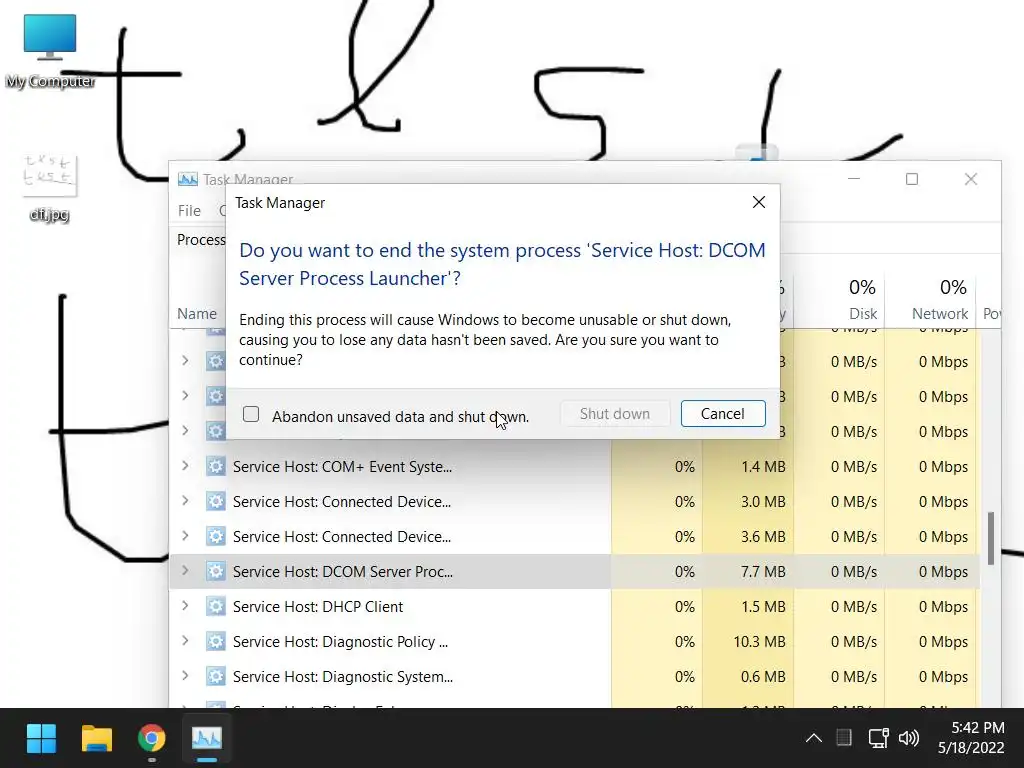Expand the 3.0 MB Connected Device row
Viewport: 1024px width, 768px height.
[x=185, y=501]
